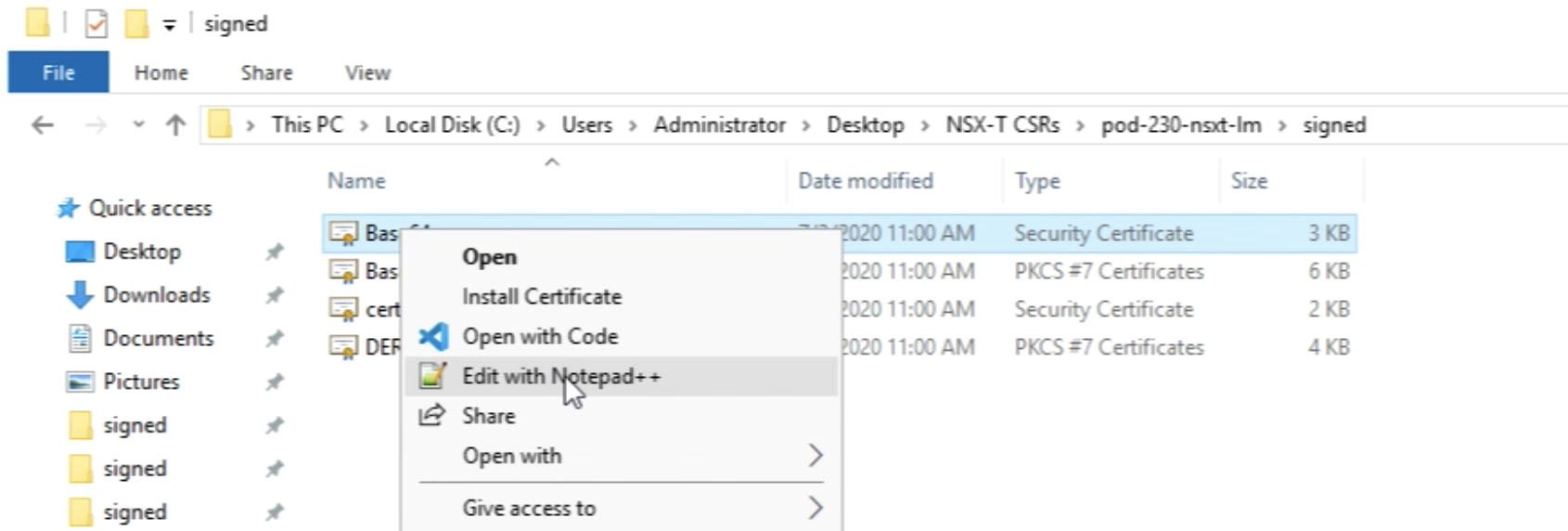Viewport: 1568px width, 531px height.
Task: Unpin Desktop using its pin icon
Action: (x=275, y=252)
